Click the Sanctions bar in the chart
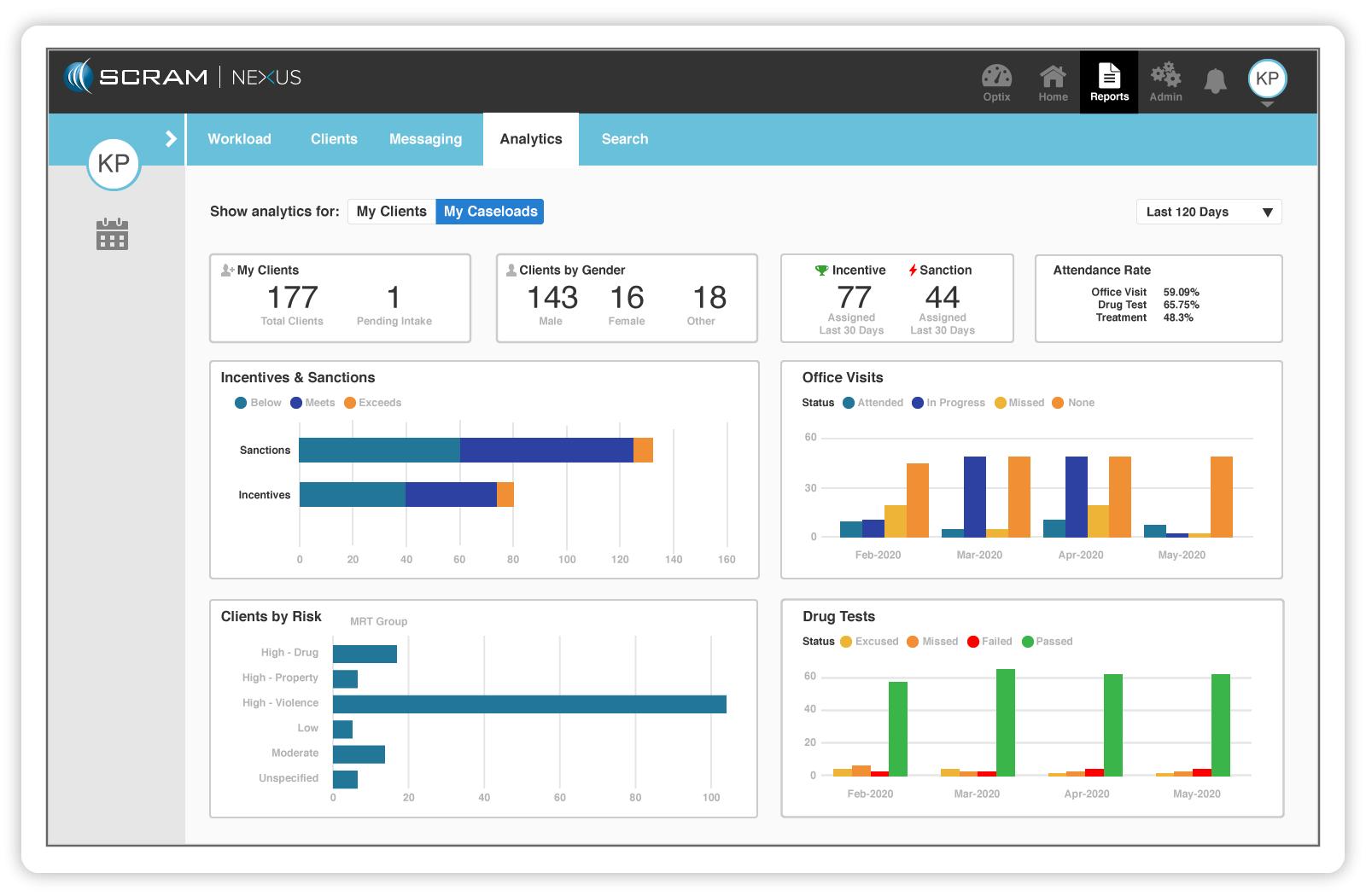1366x896 pixels. click(476, 450)
